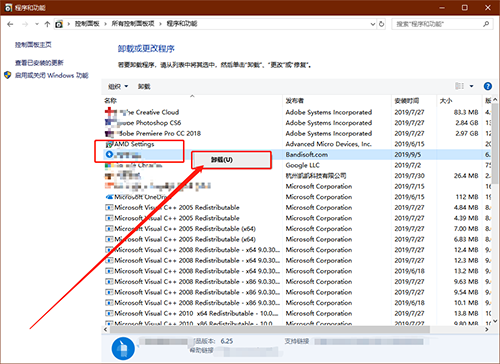
Task: Click the large program icon in details pane
Action: click(123, 349)
